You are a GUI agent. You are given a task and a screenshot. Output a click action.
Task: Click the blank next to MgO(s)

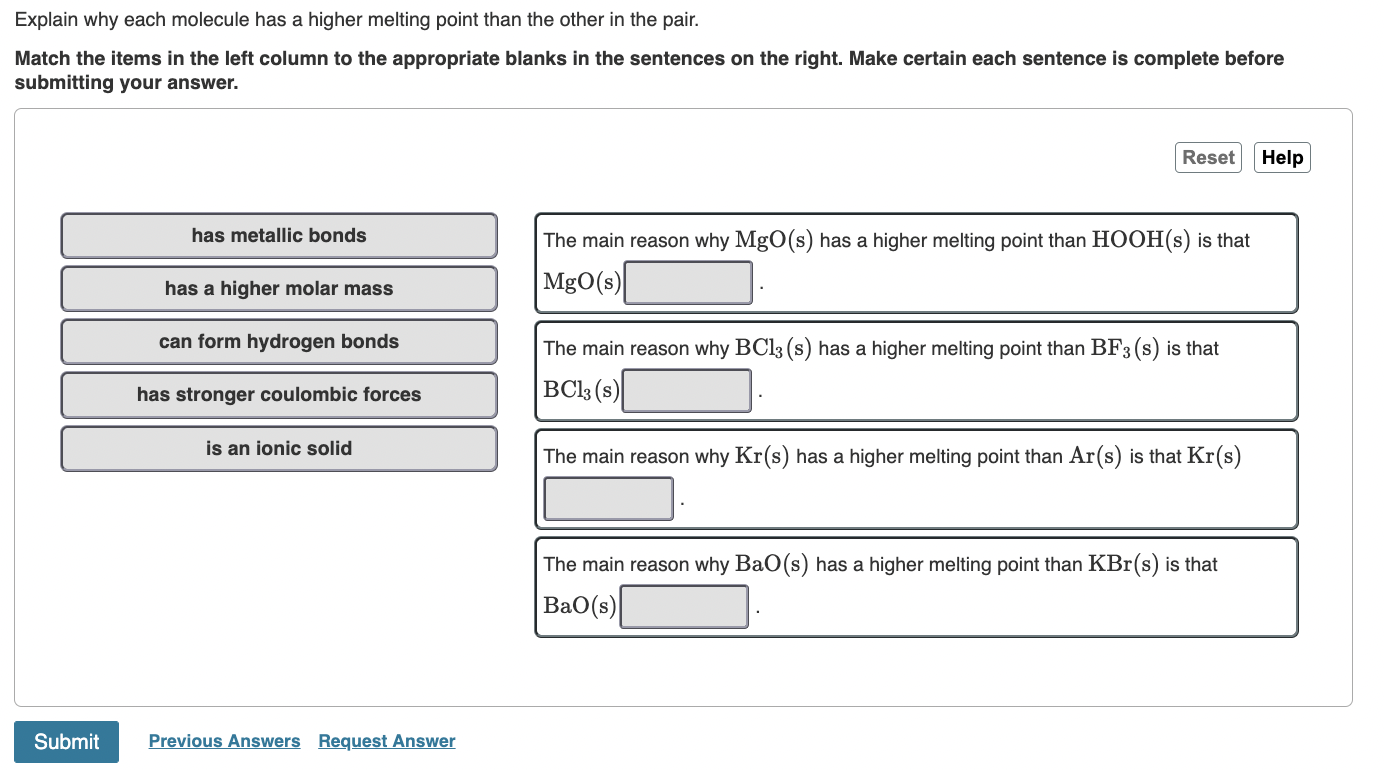[x=688, y=282]
